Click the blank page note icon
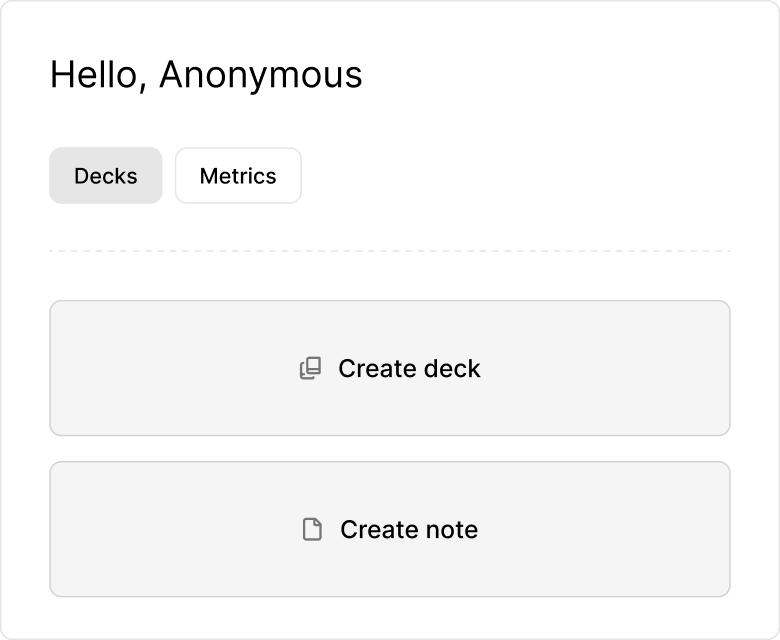The image size is (780, 640). coord(312,529)
